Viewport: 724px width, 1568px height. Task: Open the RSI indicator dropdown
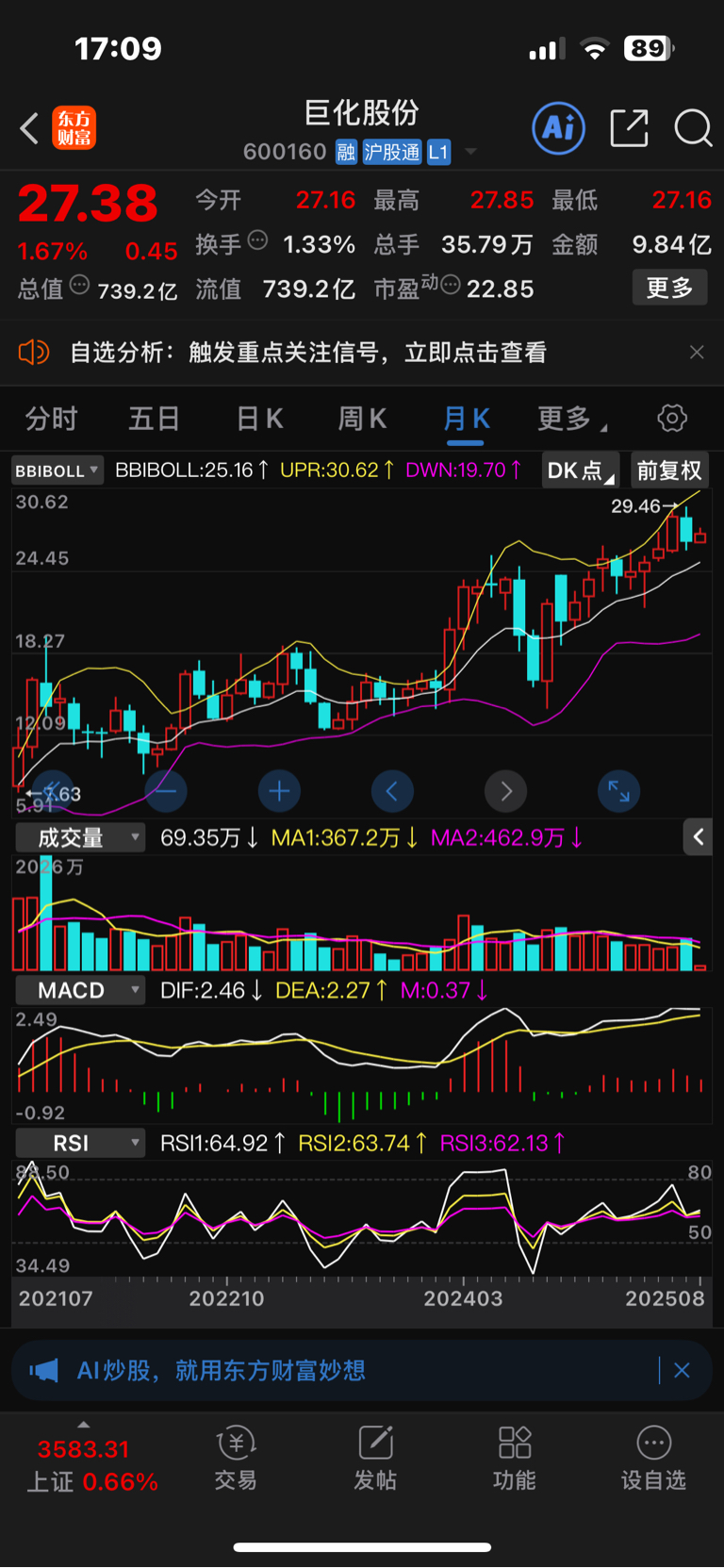[80, 1143]
